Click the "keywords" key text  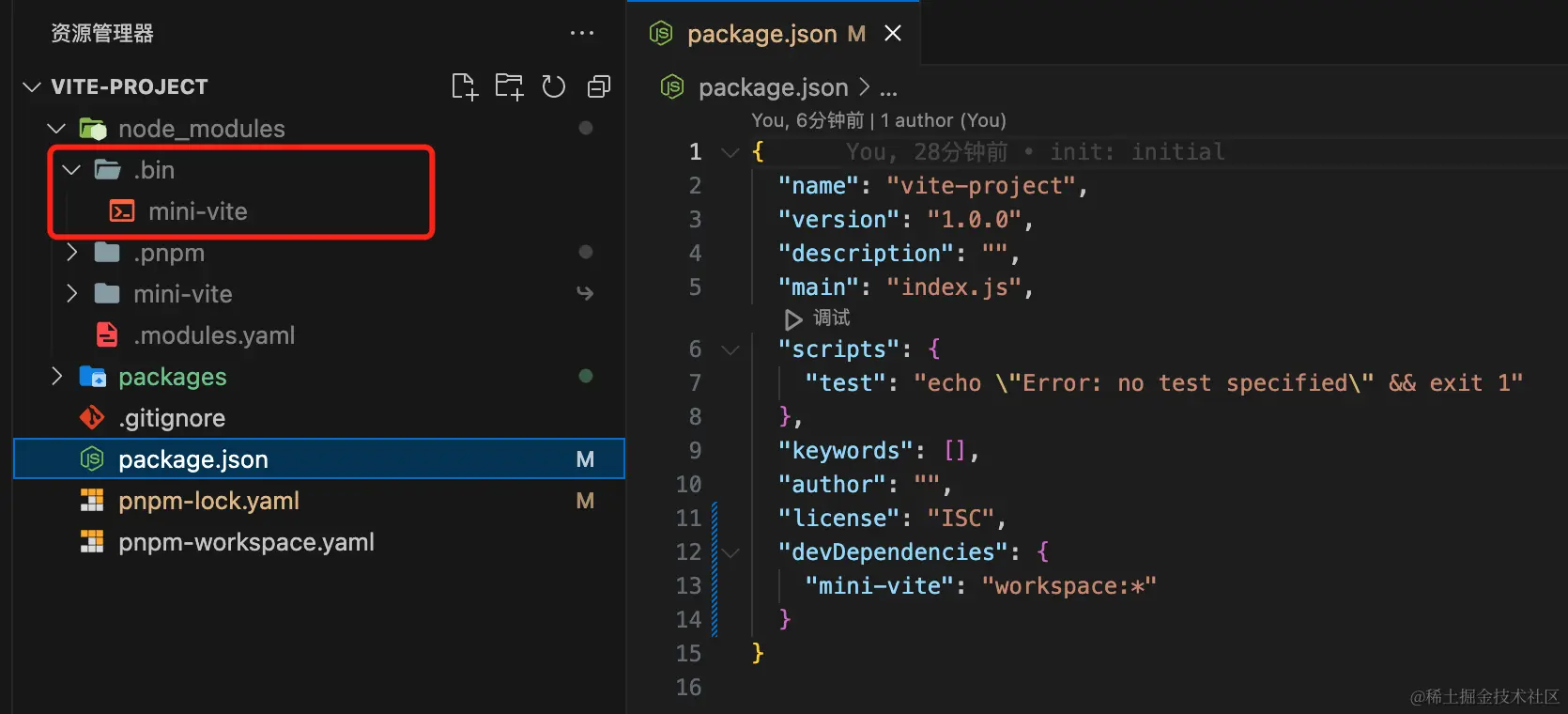pos(846,450)
